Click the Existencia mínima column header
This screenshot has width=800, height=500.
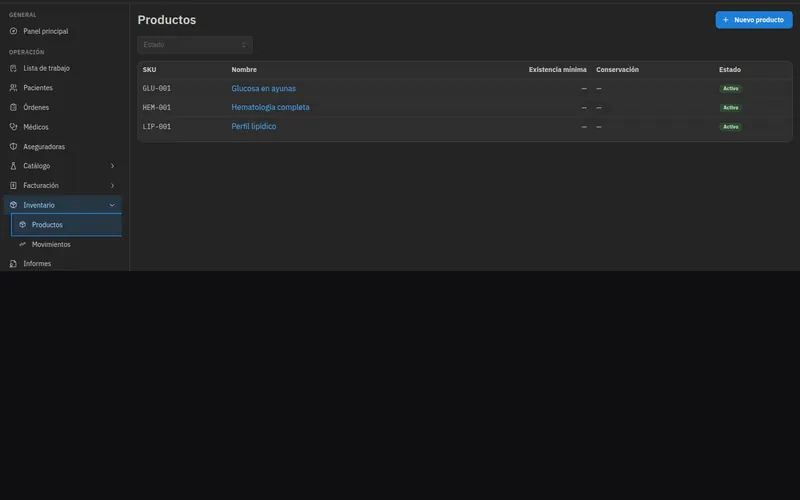558,69
